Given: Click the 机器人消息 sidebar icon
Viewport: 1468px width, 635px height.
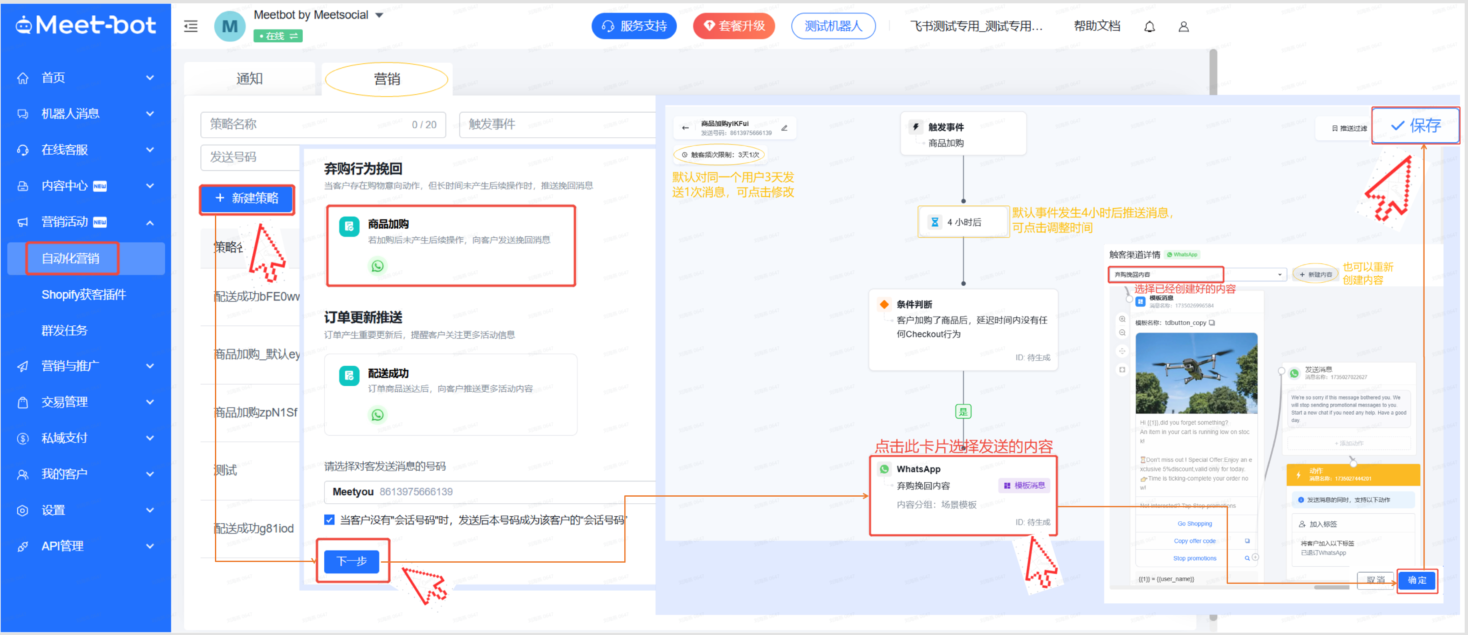Looking at the screenshot, I should (23, 114).
